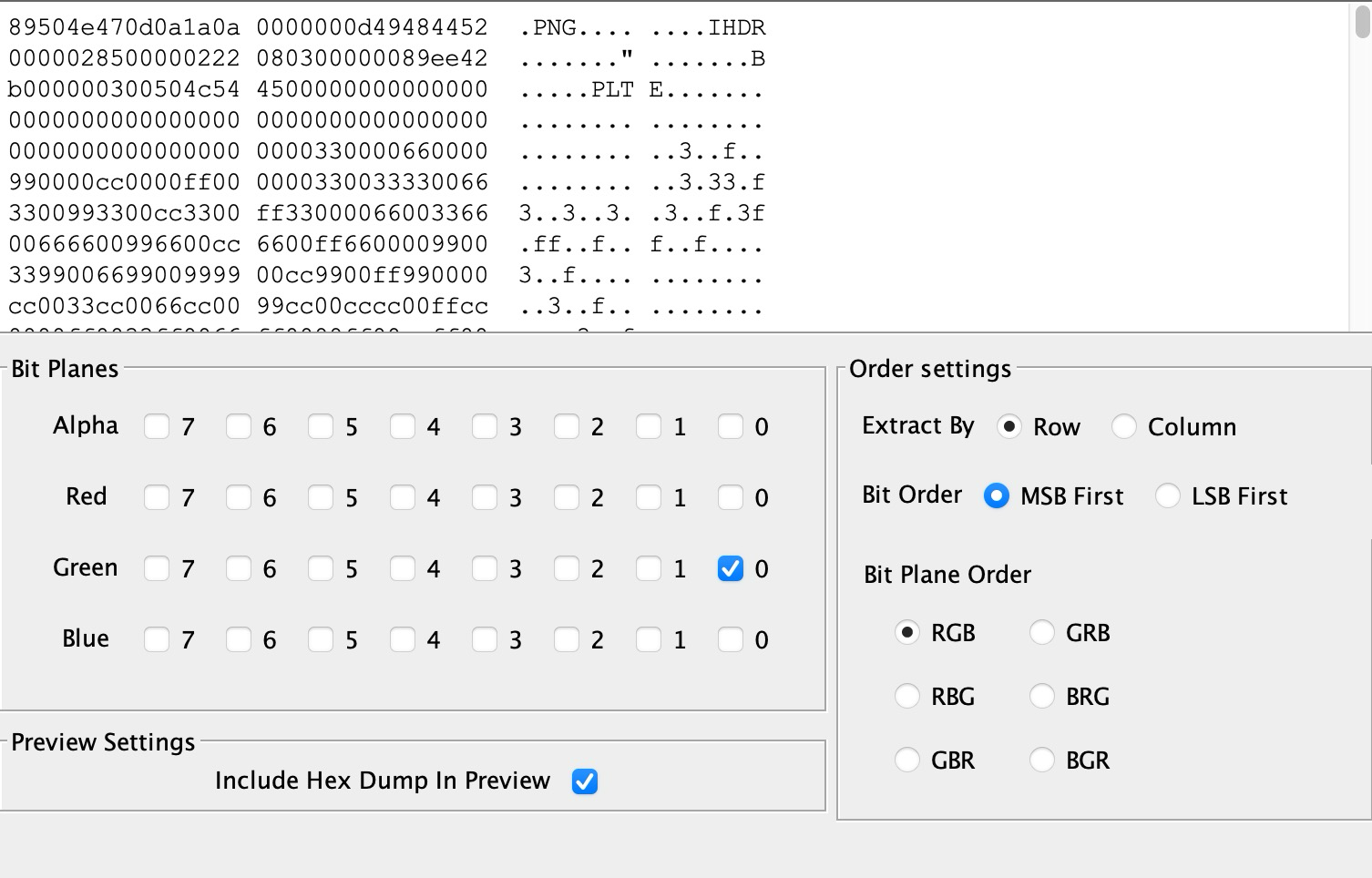This screenshot has height=878, width=1372.
Task: Select the RBG plane order option
Action: pyautogui.click(x=906, y=696)
